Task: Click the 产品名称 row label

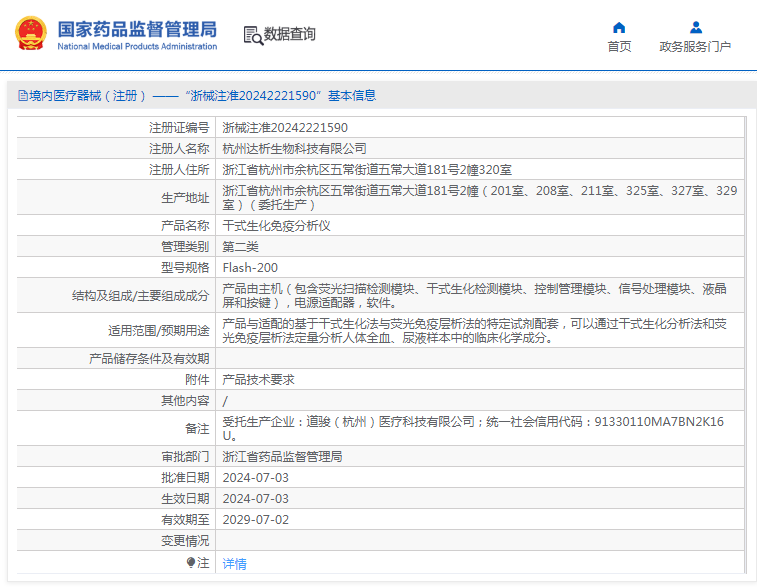Action: [185, 225]
